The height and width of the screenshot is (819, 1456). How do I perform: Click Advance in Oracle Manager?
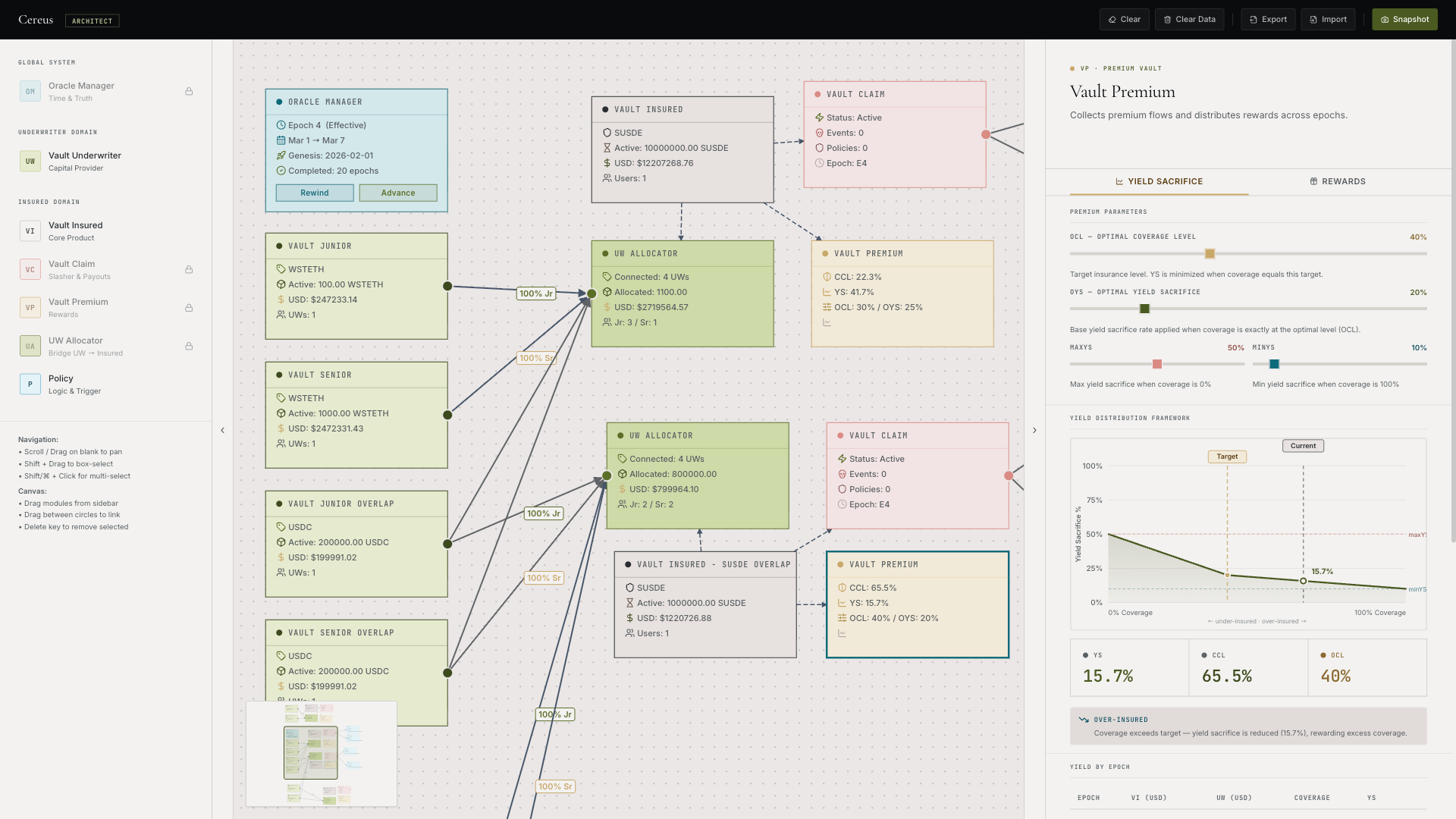click(x=398, y=193)
